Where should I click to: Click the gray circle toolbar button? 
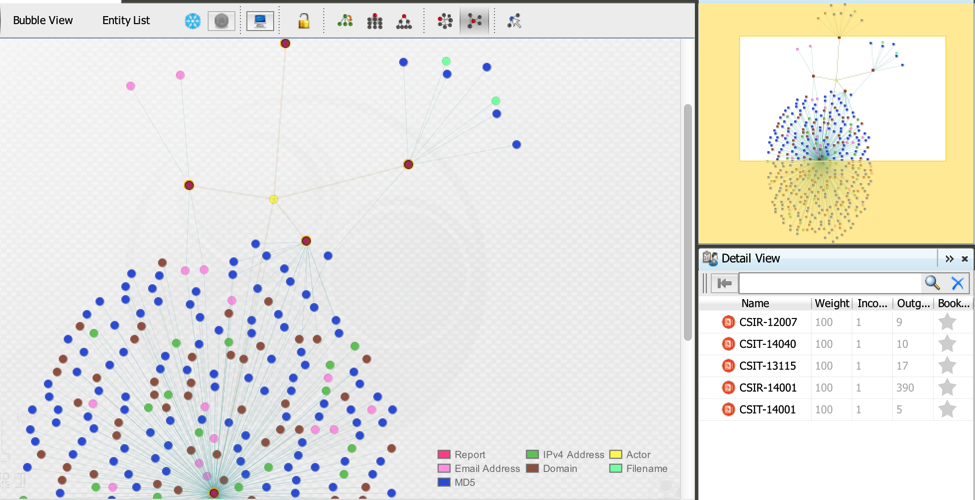tap(222, 21)
